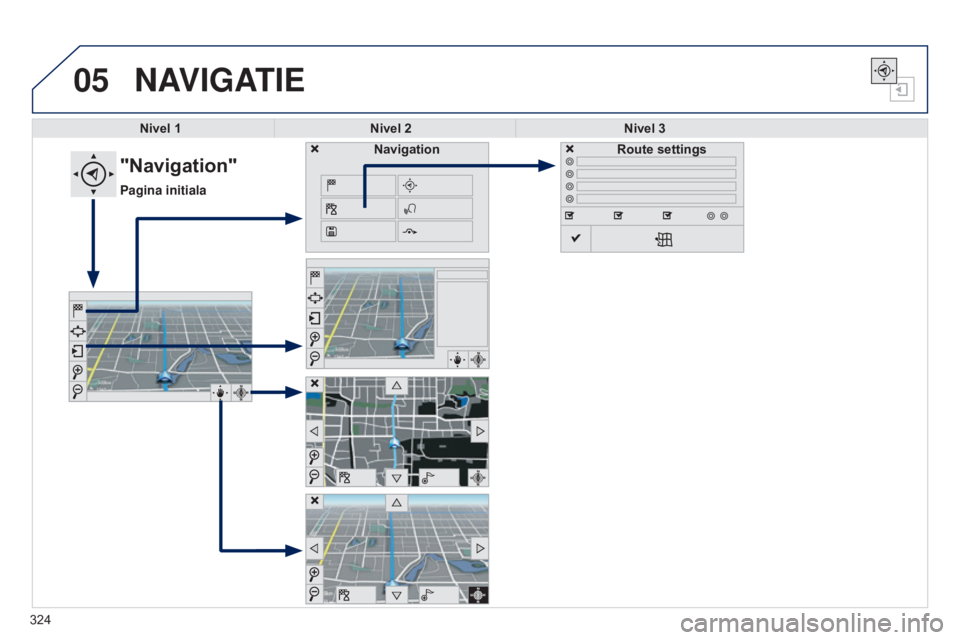
Task: Close the flat 2D map screen
Action: coord(315,383)
